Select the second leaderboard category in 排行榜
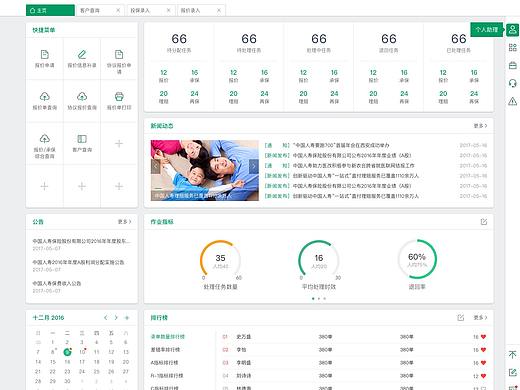The height and width of the screenshot is (390, 520). [165, 350]
